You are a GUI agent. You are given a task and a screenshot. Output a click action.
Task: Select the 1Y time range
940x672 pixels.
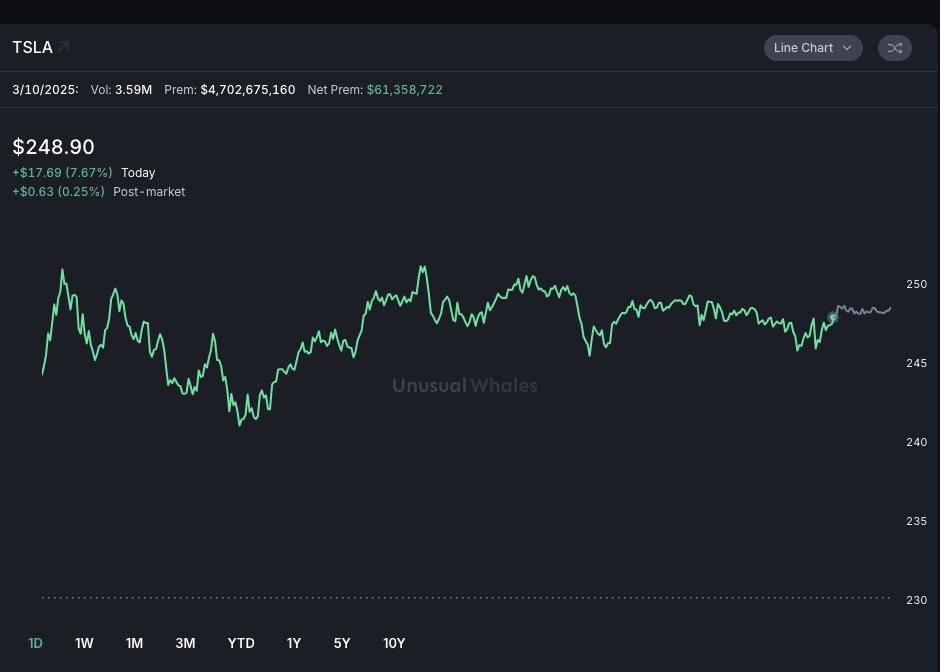pos(294,643)
